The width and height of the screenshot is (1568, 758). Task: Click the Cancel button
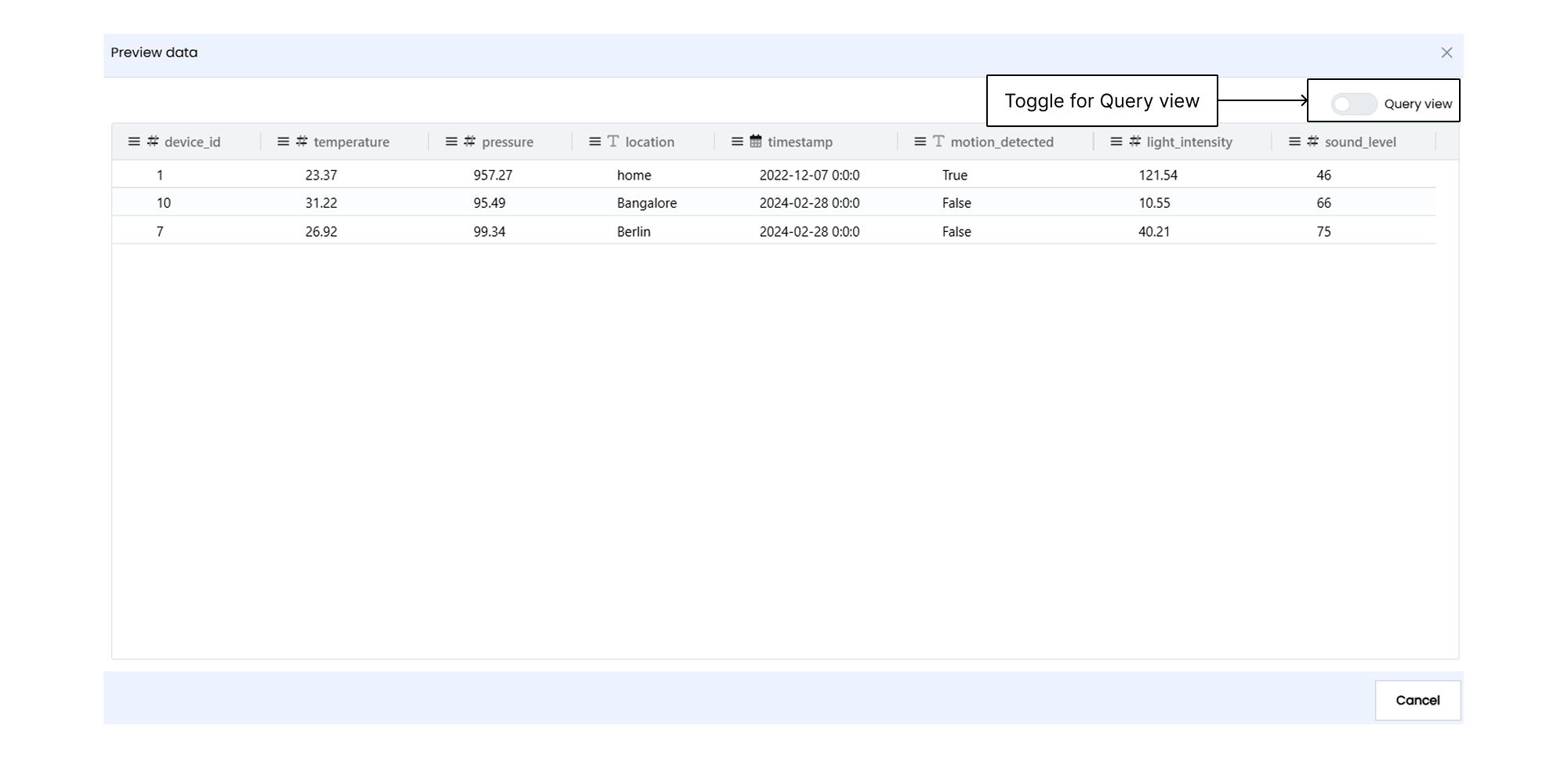click(1417, 701)
